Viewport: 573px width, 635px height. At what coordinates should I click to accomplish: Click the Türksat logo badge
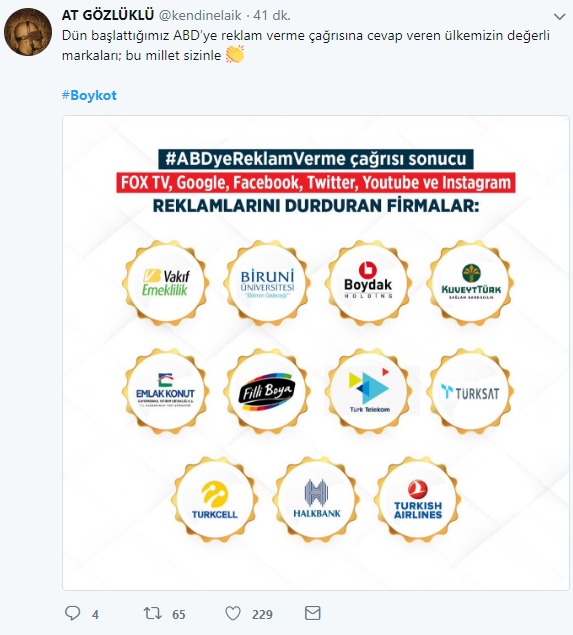470,392
